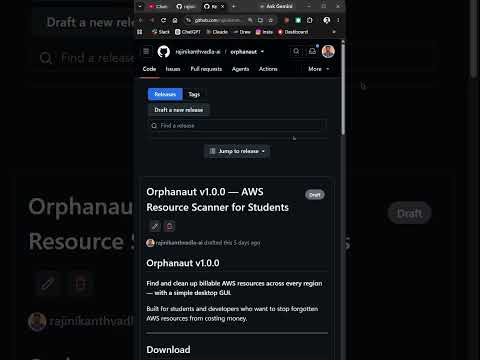Go back using the browser back arrow
The image size is (480, 360).
pyautogui.click(x=141, y=20)
